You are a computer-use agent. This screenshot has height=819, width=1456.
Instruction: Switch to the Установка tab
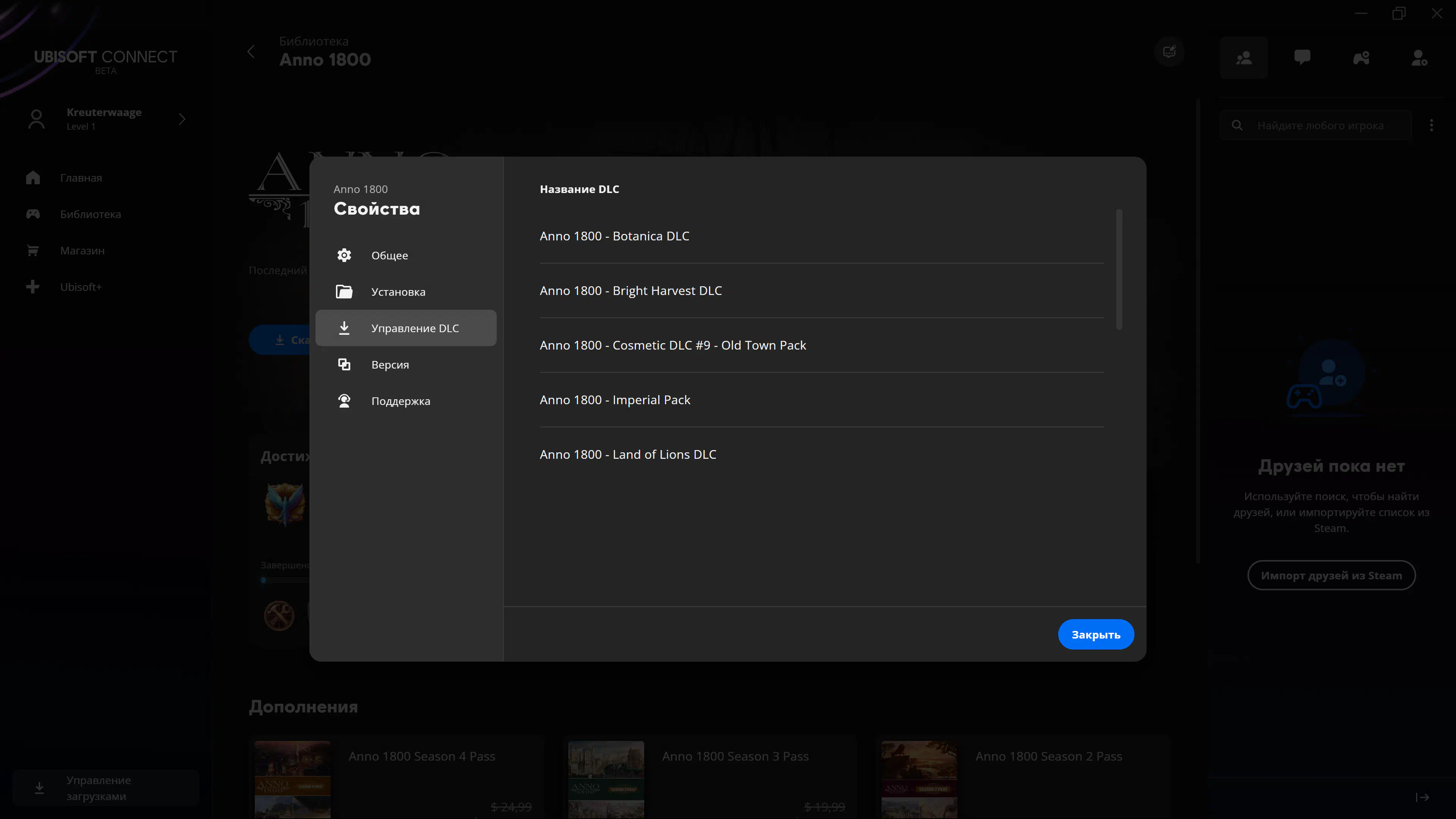click(398, 292)
